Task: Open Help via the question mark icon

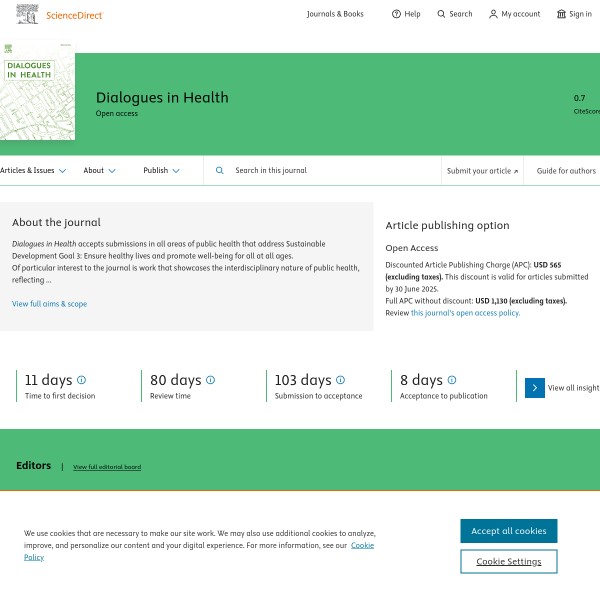Action: point(396,14)
